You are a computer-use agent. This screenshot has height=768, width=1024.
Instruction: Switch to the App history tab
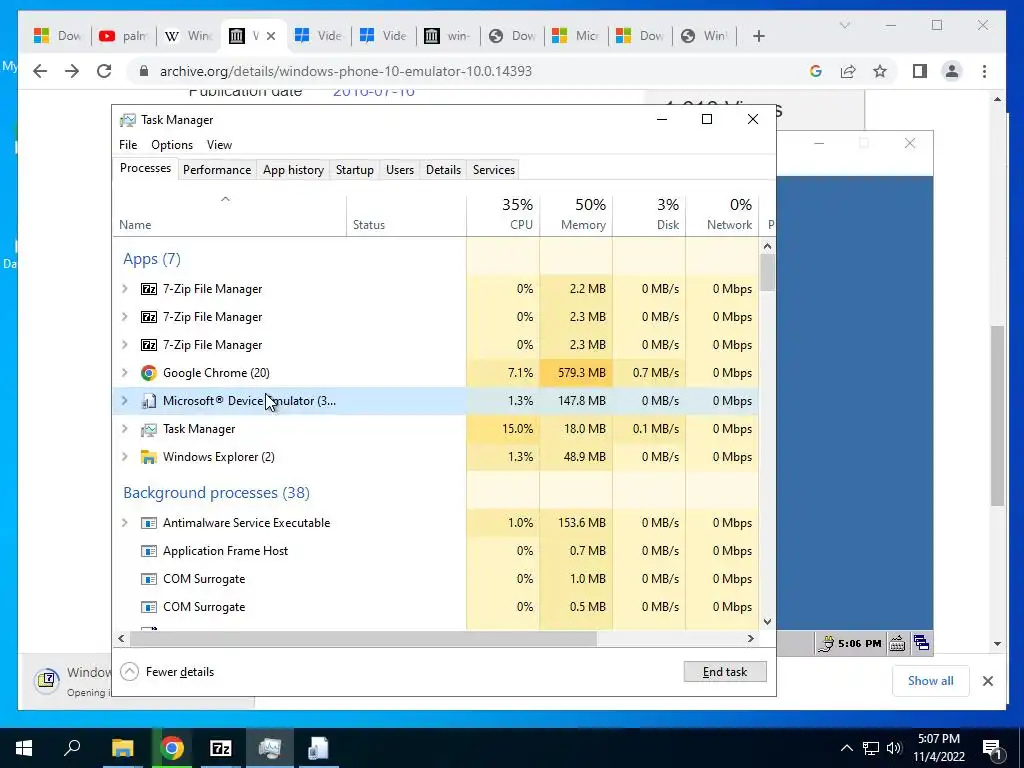point(293,170)
